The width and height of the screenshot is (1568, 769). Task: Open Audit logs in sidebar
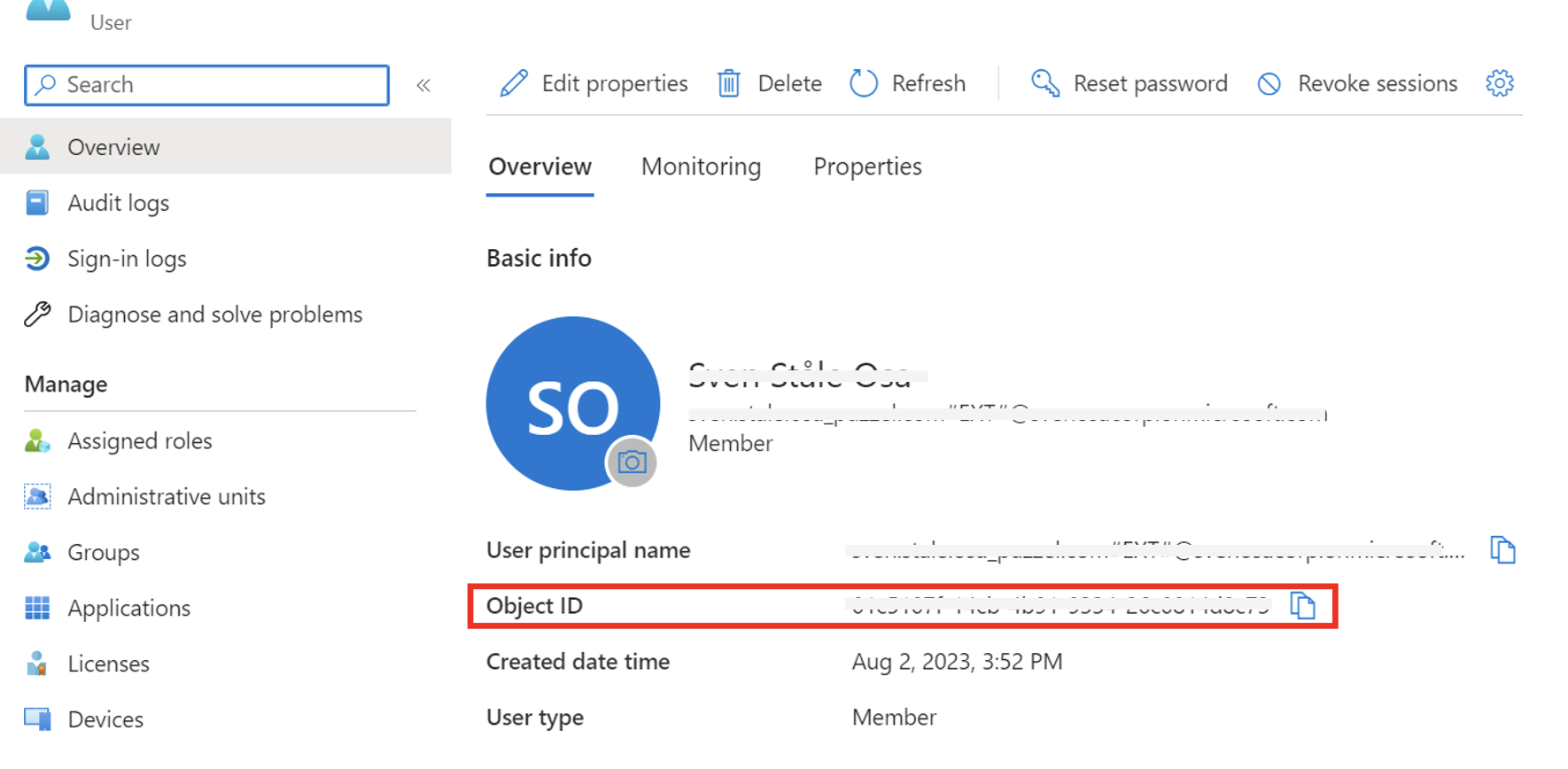(x=118, y=203)
